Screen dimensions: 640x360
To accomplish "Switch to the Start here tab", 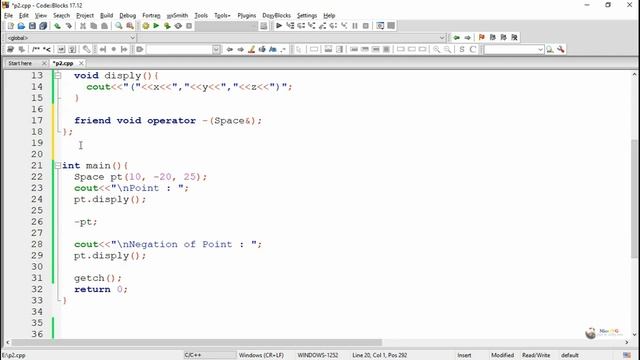I will 20,63.
